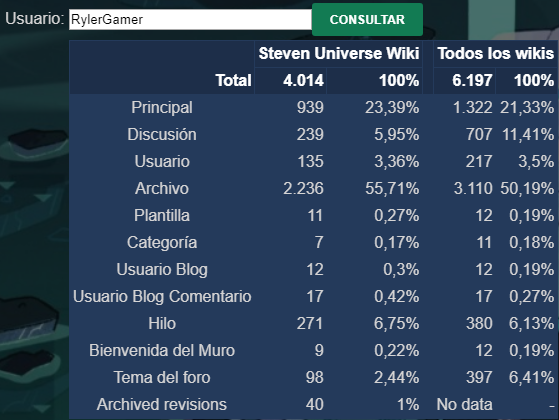Click the Categoría namespace row label
Screen dimensions: 559x420
pyautogui.click(x=162, y=243)
